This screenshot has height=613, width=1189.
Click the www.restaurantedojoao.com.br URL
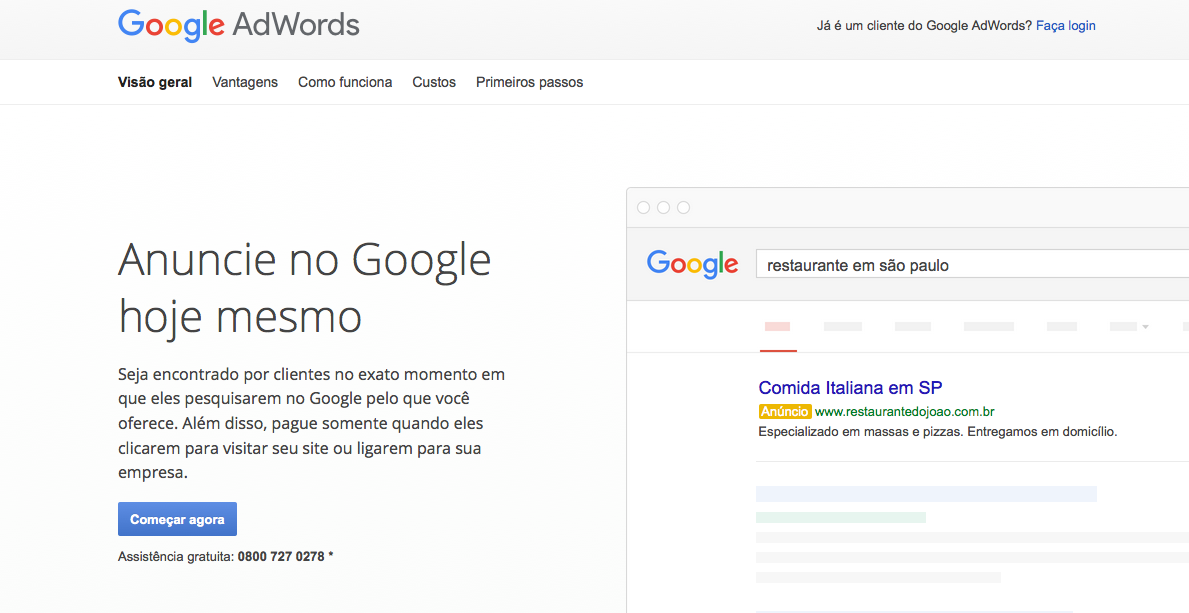905,412
